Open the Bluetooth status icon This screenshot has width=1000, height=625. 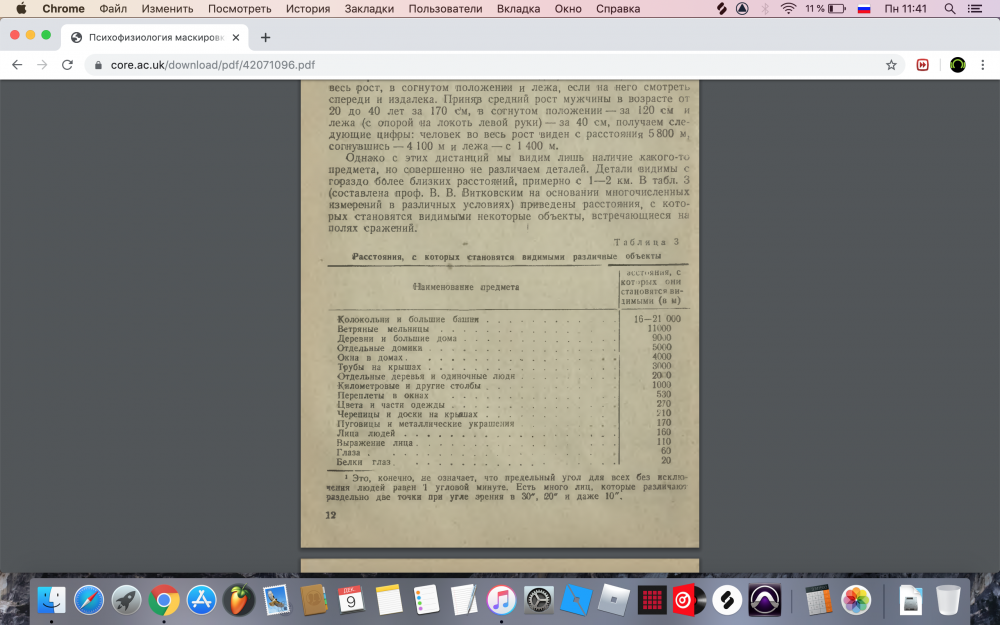click(765, 8)
